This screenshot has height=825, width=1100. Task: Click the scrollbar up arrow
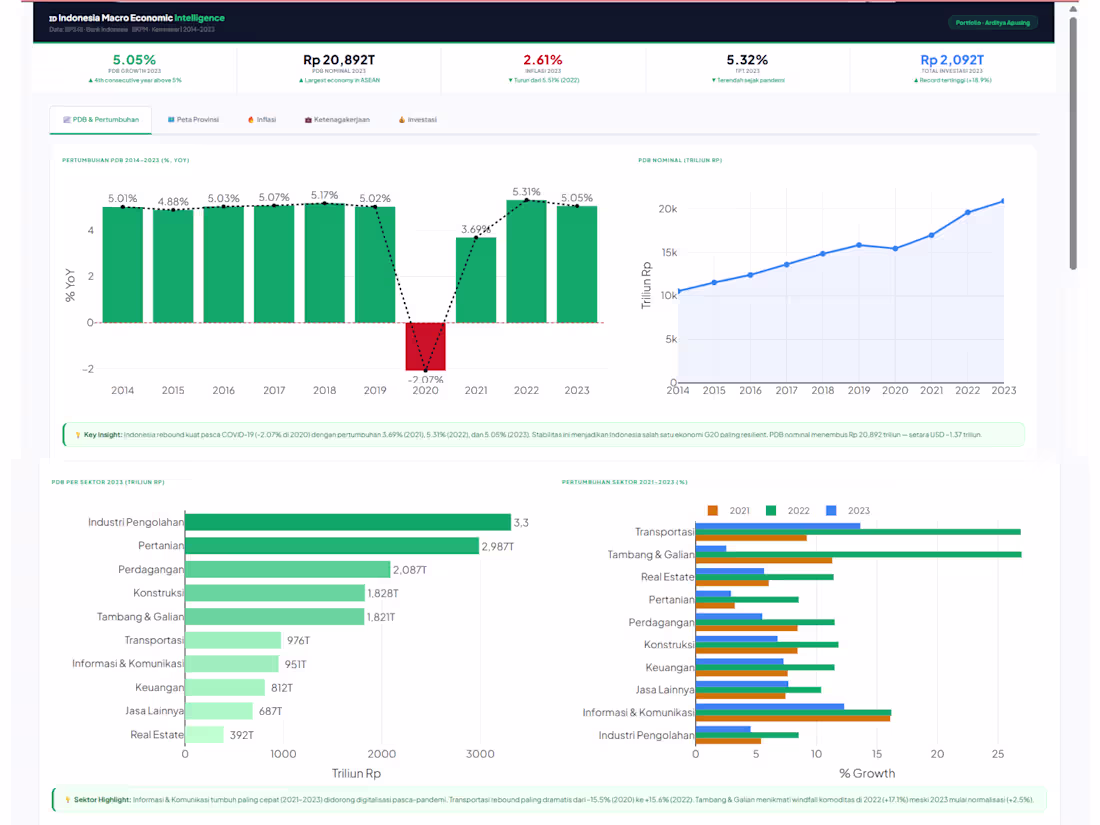(x=1073, y=9)
